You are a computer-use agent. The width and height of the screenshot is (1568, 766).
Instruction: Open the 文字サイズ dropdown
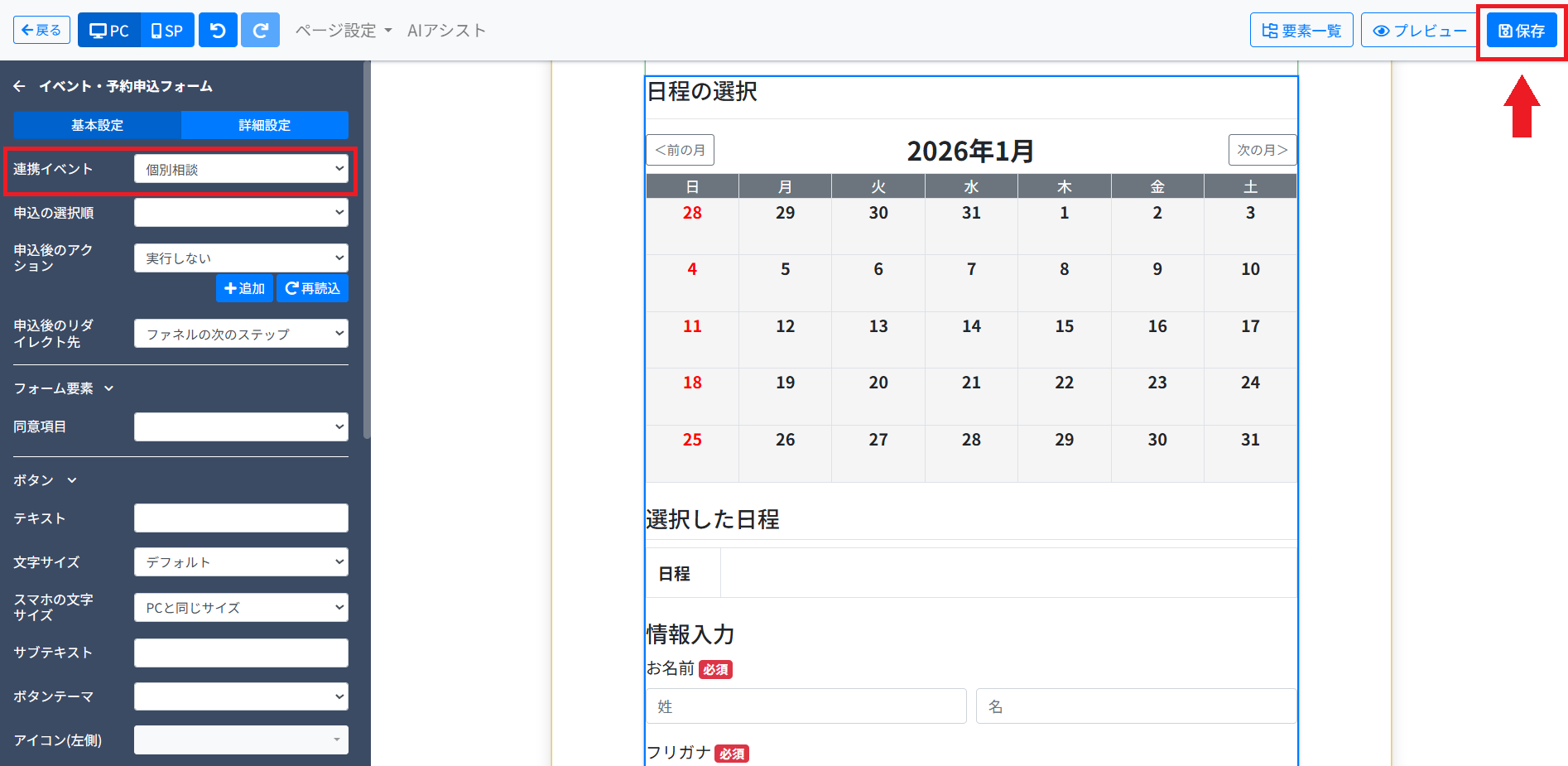241,562
